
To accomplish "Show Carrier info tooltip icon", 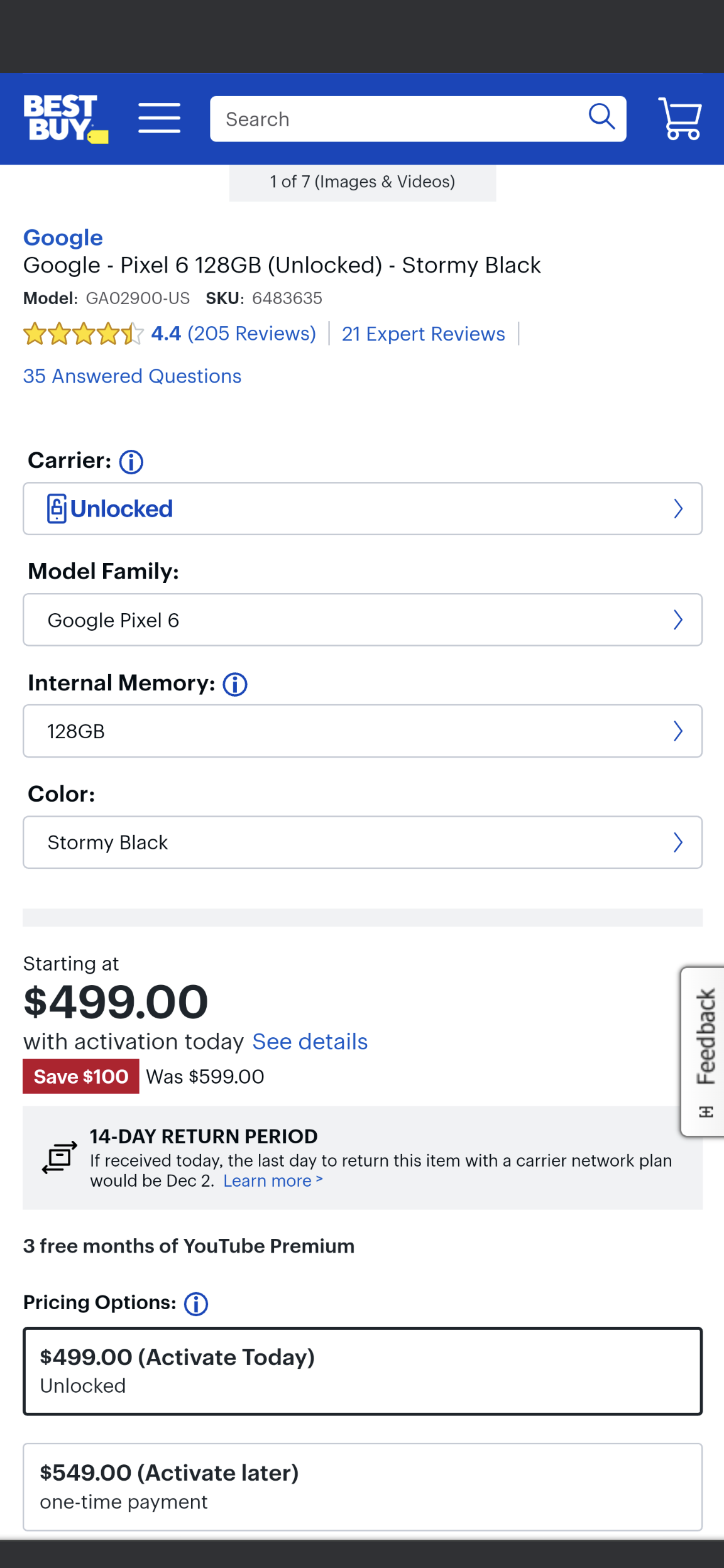I will pyautogui.click(x=131, y=462).
